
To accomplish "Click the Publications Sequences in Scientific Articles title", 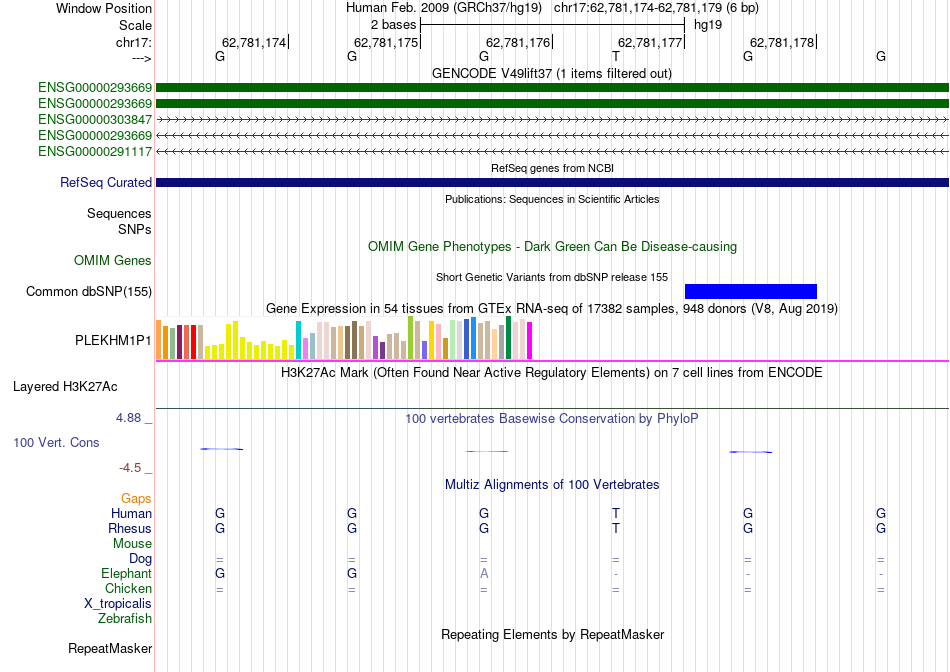I will [x=552, y=199].
